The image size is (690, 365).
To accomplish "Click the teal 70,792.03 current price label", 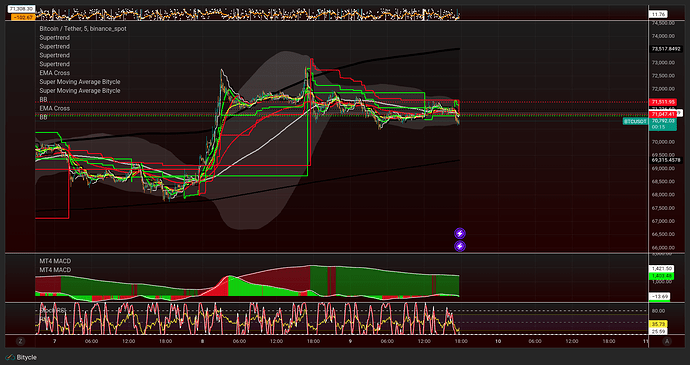I will (x=663, y=124).
